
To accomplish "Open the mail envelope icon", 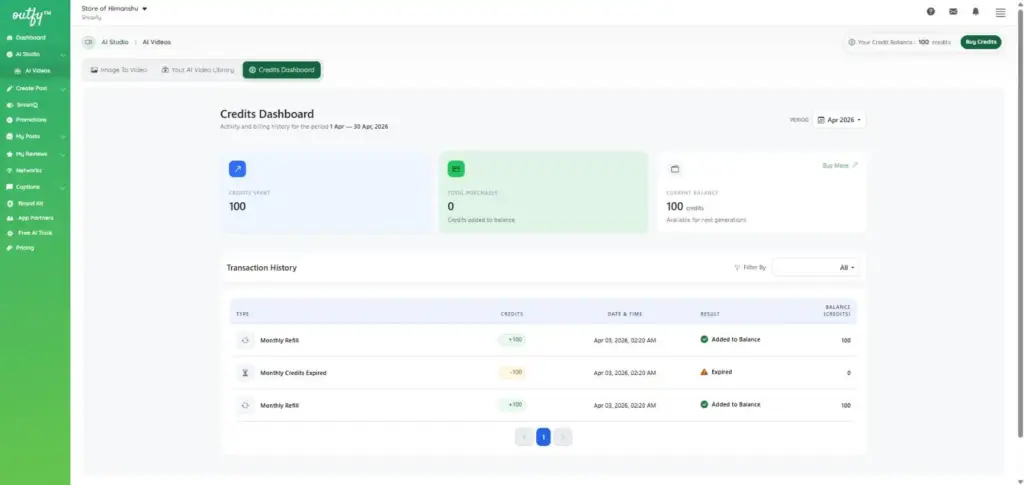I will 953,12.
